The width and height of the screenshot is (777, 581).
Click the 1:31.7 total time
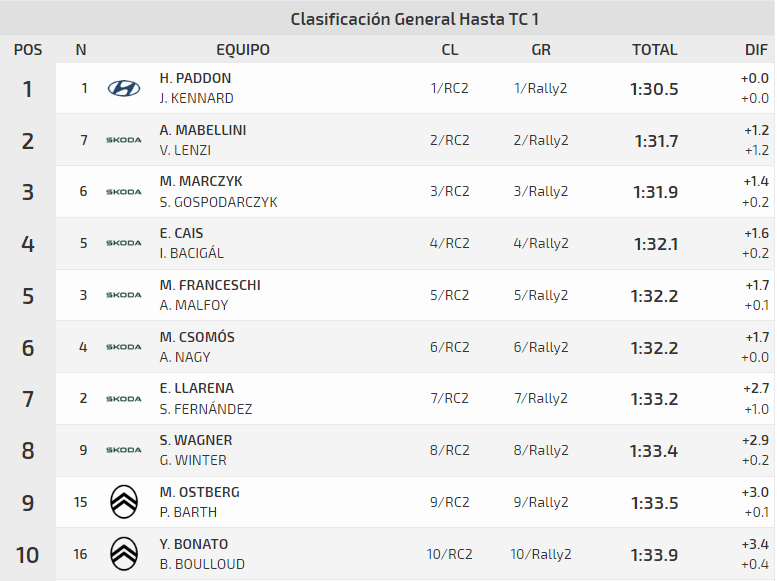(656, 141)
